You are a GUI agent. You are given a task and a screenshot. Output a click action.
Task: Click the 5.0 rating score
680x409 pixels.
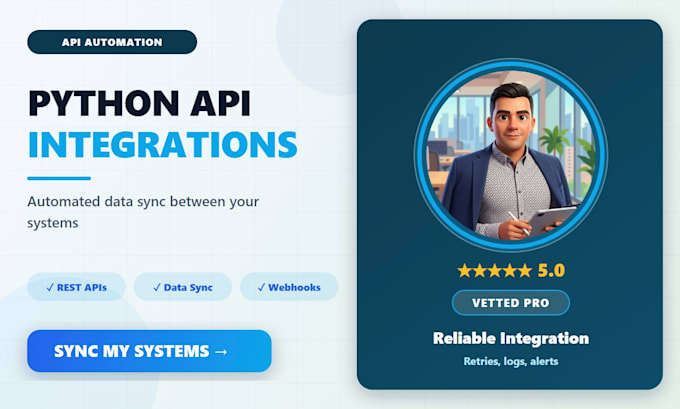click(x=551, y=271)
